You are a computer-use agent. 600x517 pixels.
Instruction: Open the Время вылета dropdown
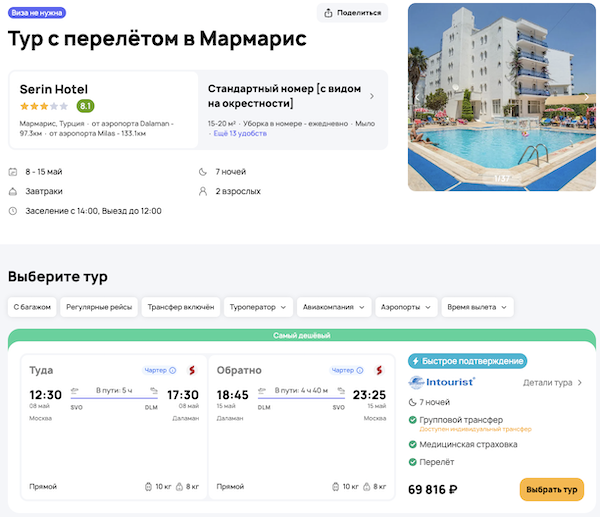477,307
